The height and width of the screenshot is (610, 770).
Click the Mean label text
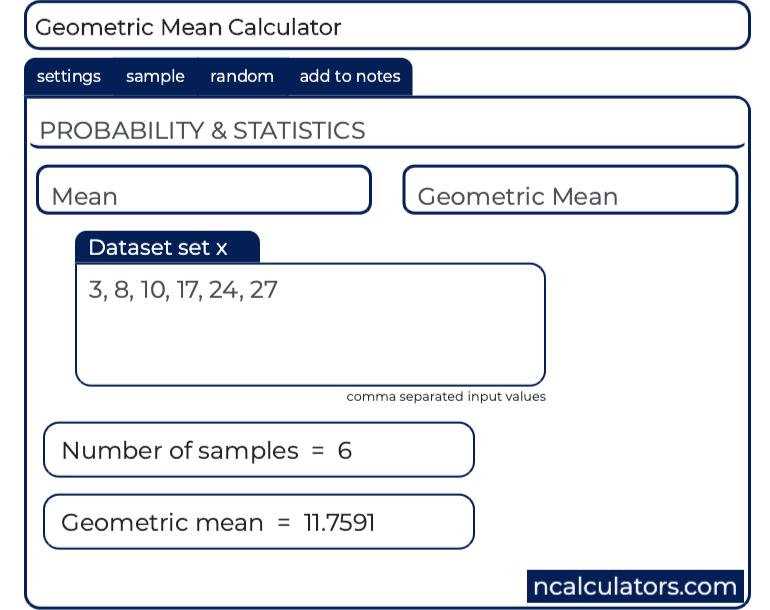[x=84, y=196]
